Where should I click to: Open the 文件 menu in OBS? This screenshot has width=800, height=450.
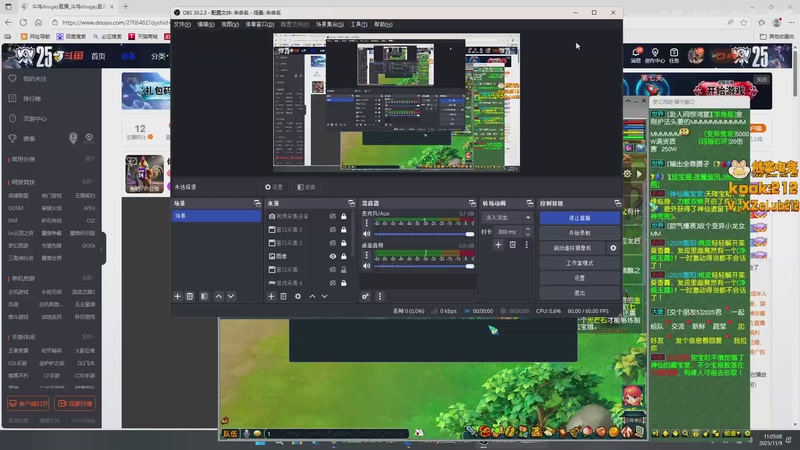[182, 24]
